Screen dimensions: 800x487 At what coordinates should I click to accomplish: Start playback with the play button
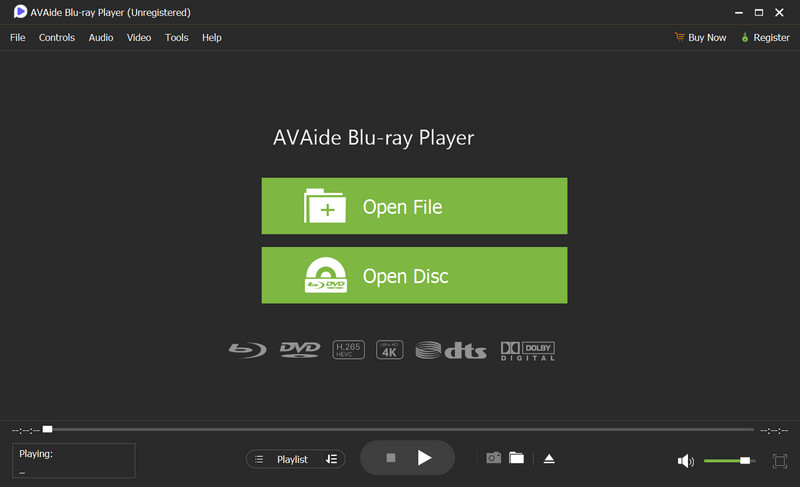pyautogui.click(x=424, y=457)
